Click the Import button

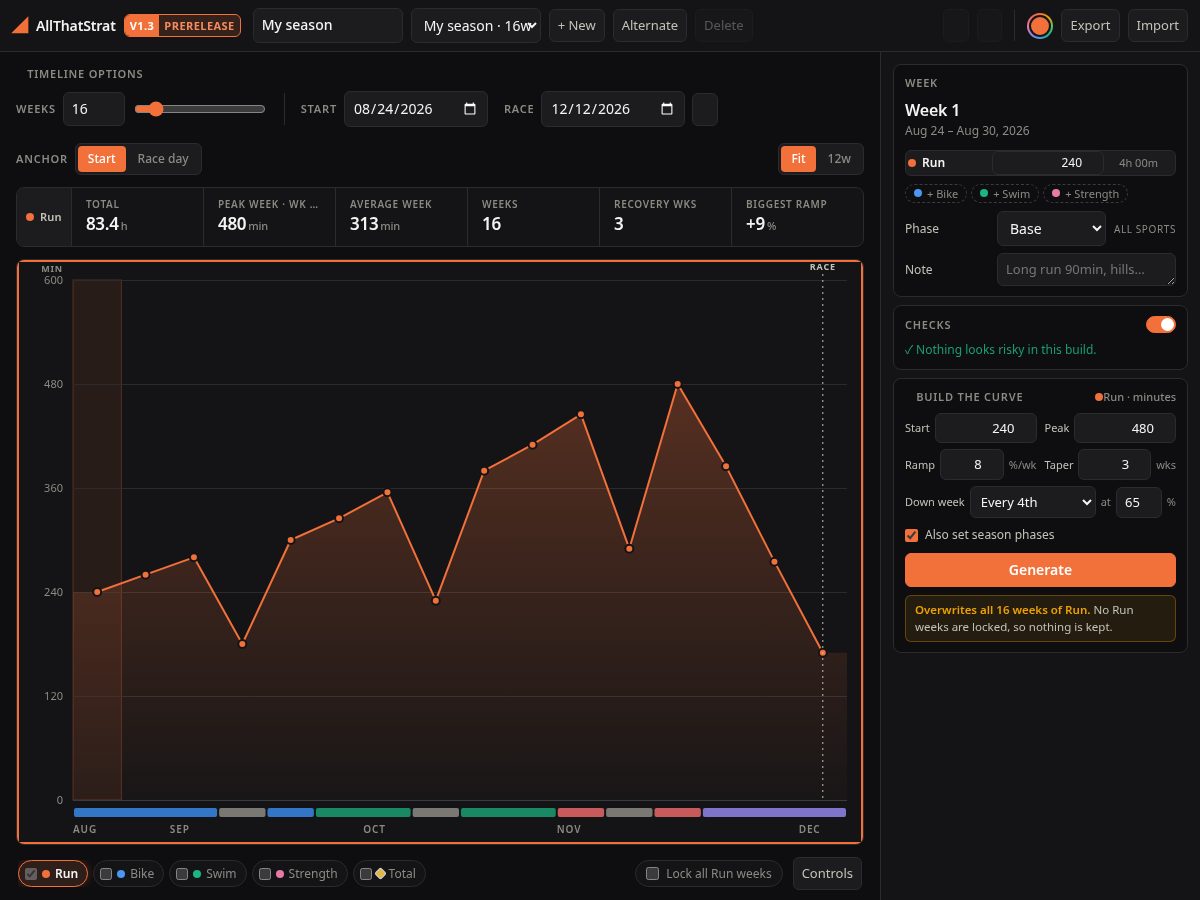tap(1158, 26)
